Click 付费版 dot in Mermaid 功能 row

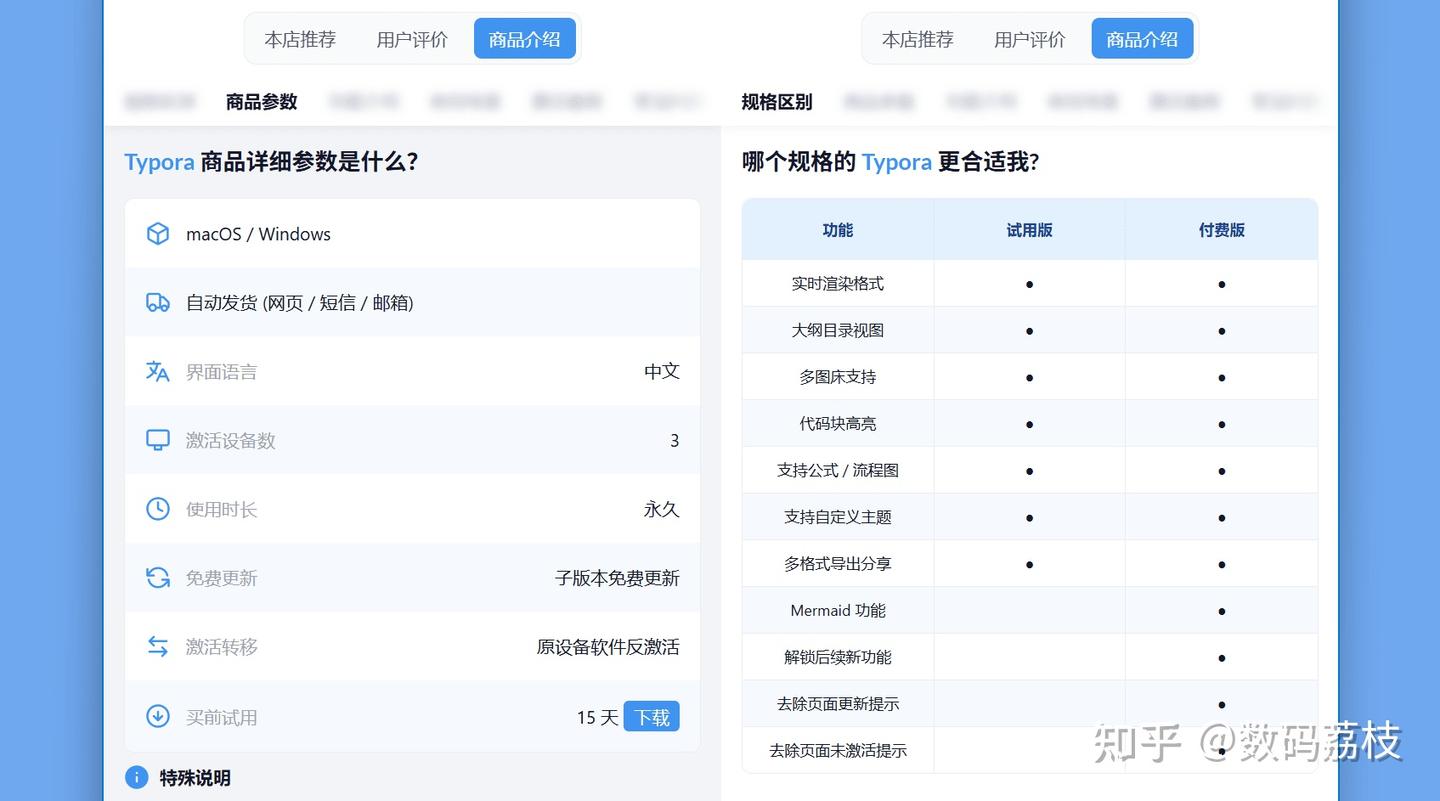(x=1222, y=611)
